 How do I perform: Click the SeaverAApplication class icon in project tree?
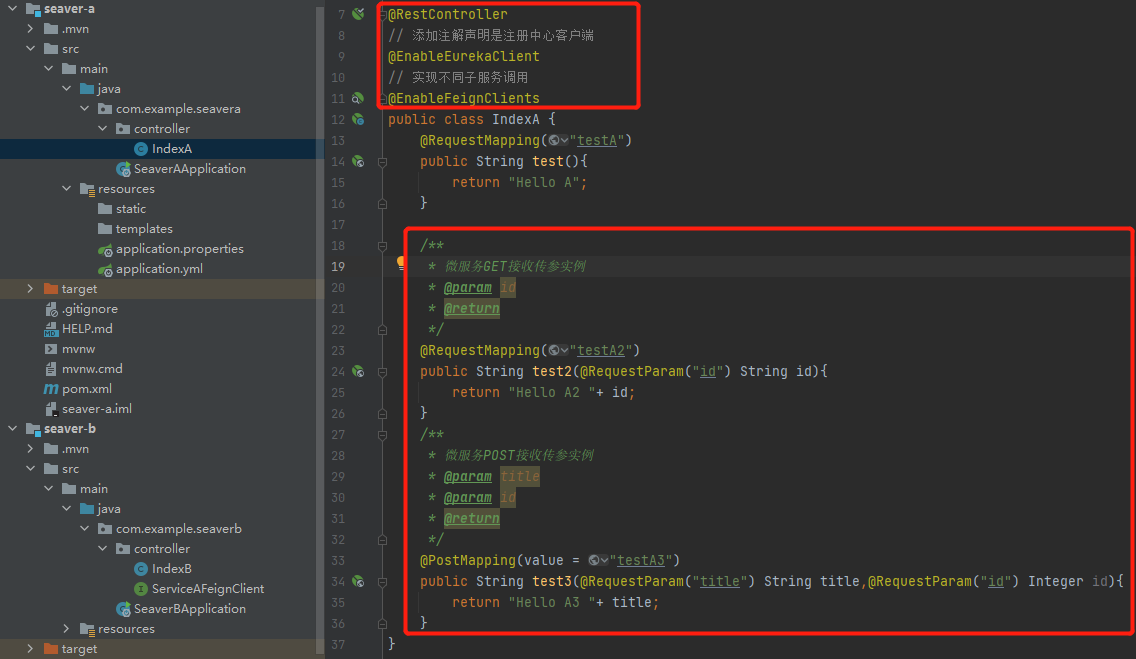pos(123,169)
